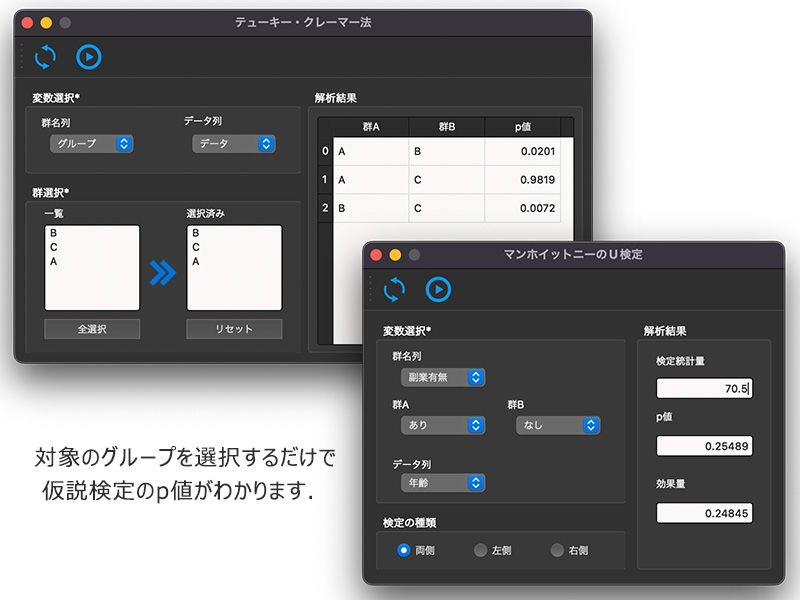This screenshot has width=800, height=600.
Task: Expand the 年齢 data column dropdown
Action: tap(441, 483)
